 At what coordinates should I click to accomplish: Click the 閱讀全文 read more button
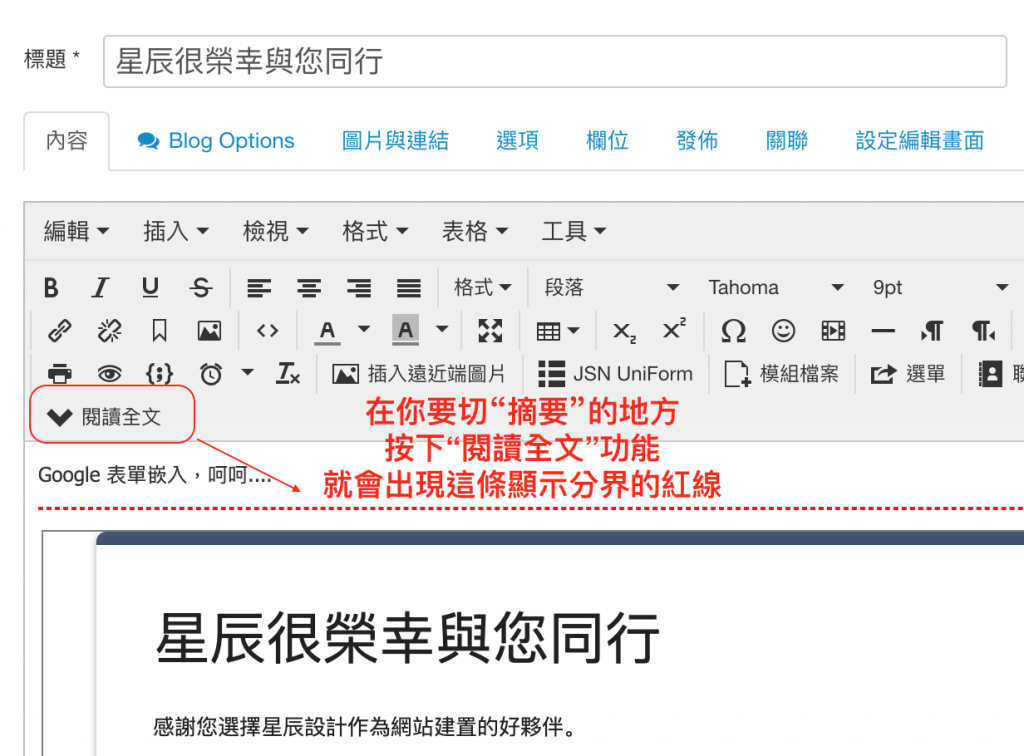(111, 416)
